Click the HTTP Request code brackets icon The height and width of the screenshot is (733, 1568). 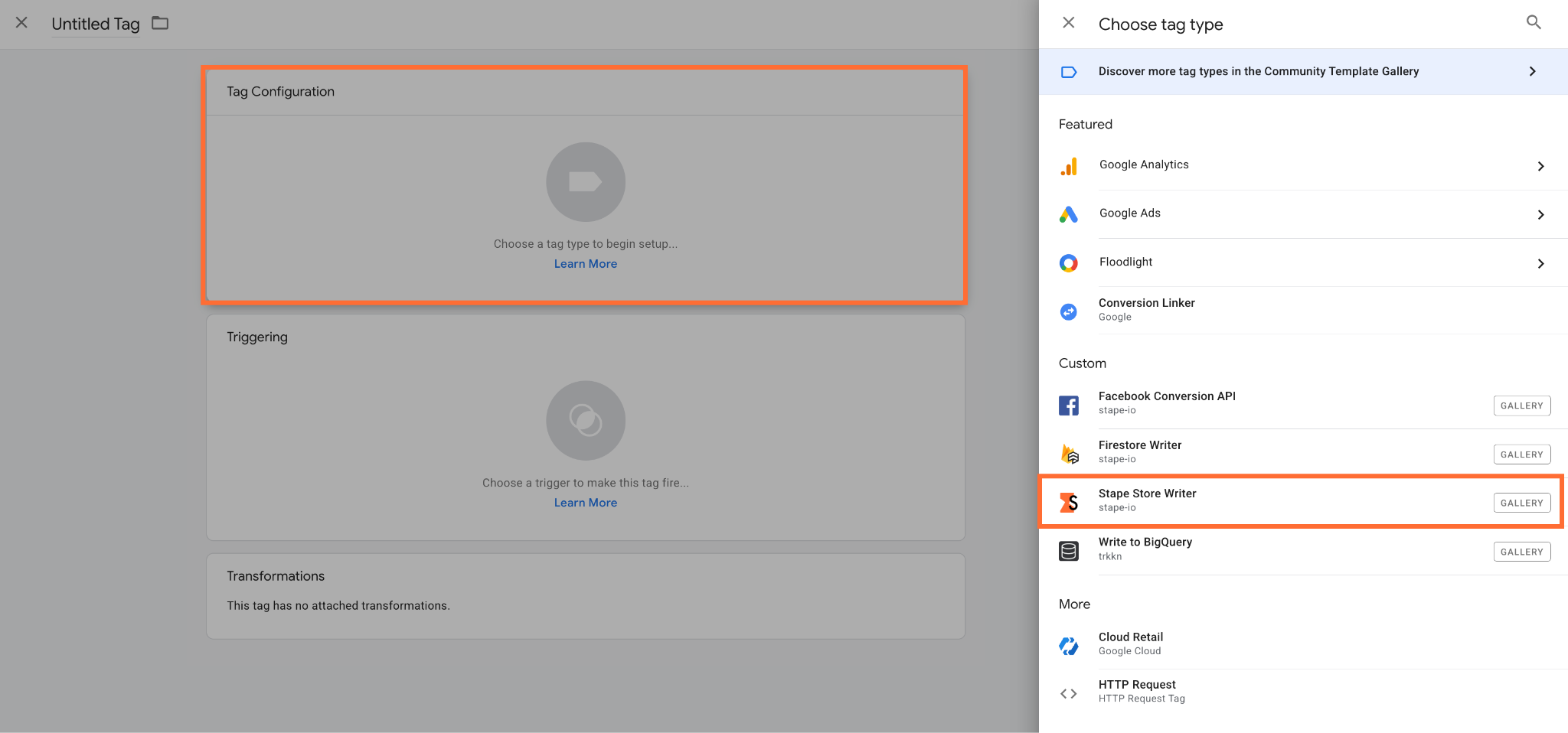(x=1069, y=693)
